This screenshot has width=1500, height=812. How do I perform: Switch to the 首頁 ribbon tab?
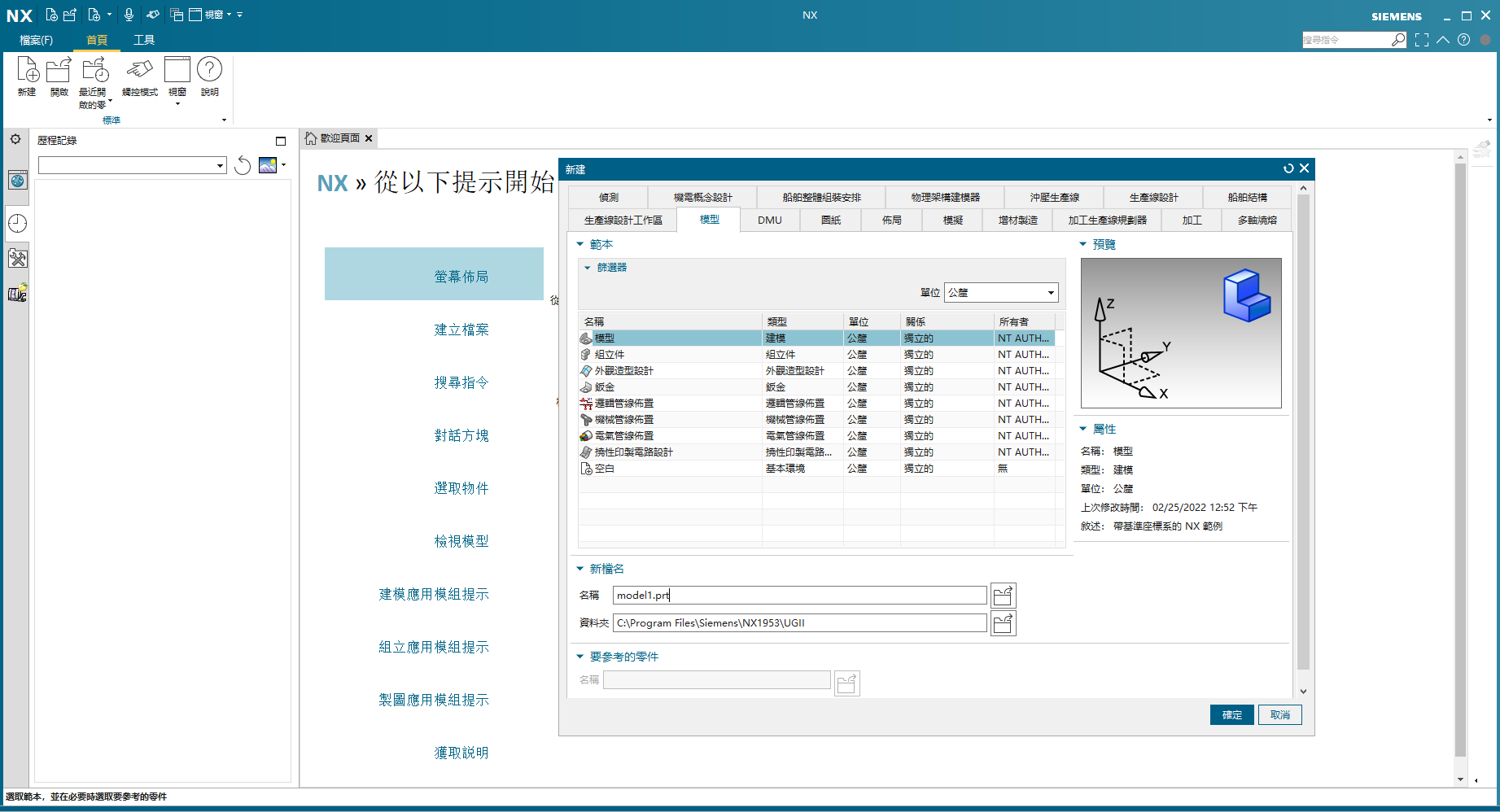[97, 40]
